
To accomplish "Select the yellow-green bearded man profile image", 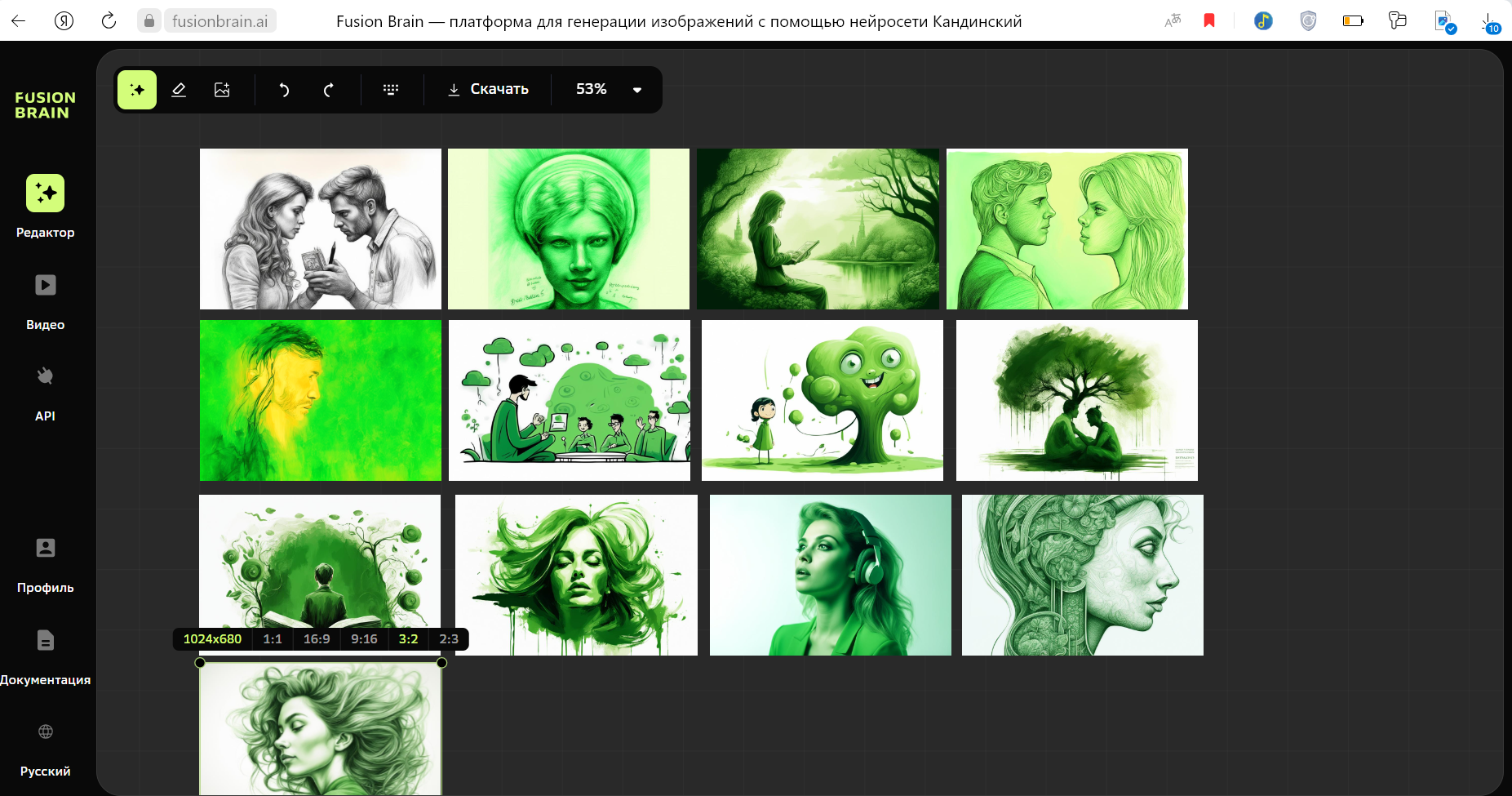I will pos(321,400).
